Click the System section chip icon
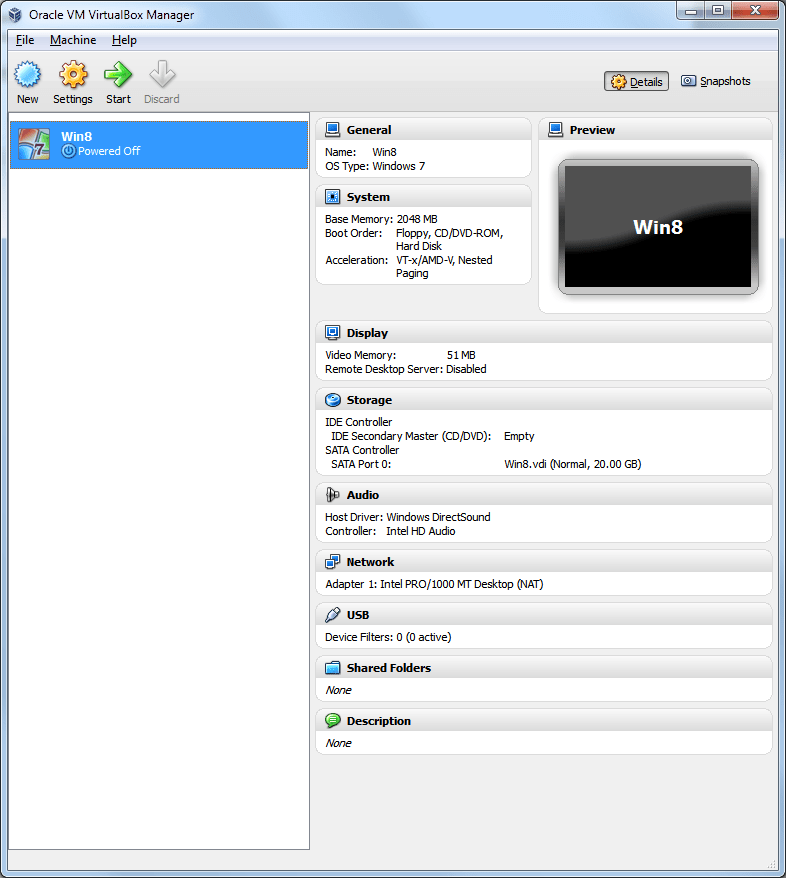Image resolution: width=786 pixels, height=878 pixels. click(333, 197)
